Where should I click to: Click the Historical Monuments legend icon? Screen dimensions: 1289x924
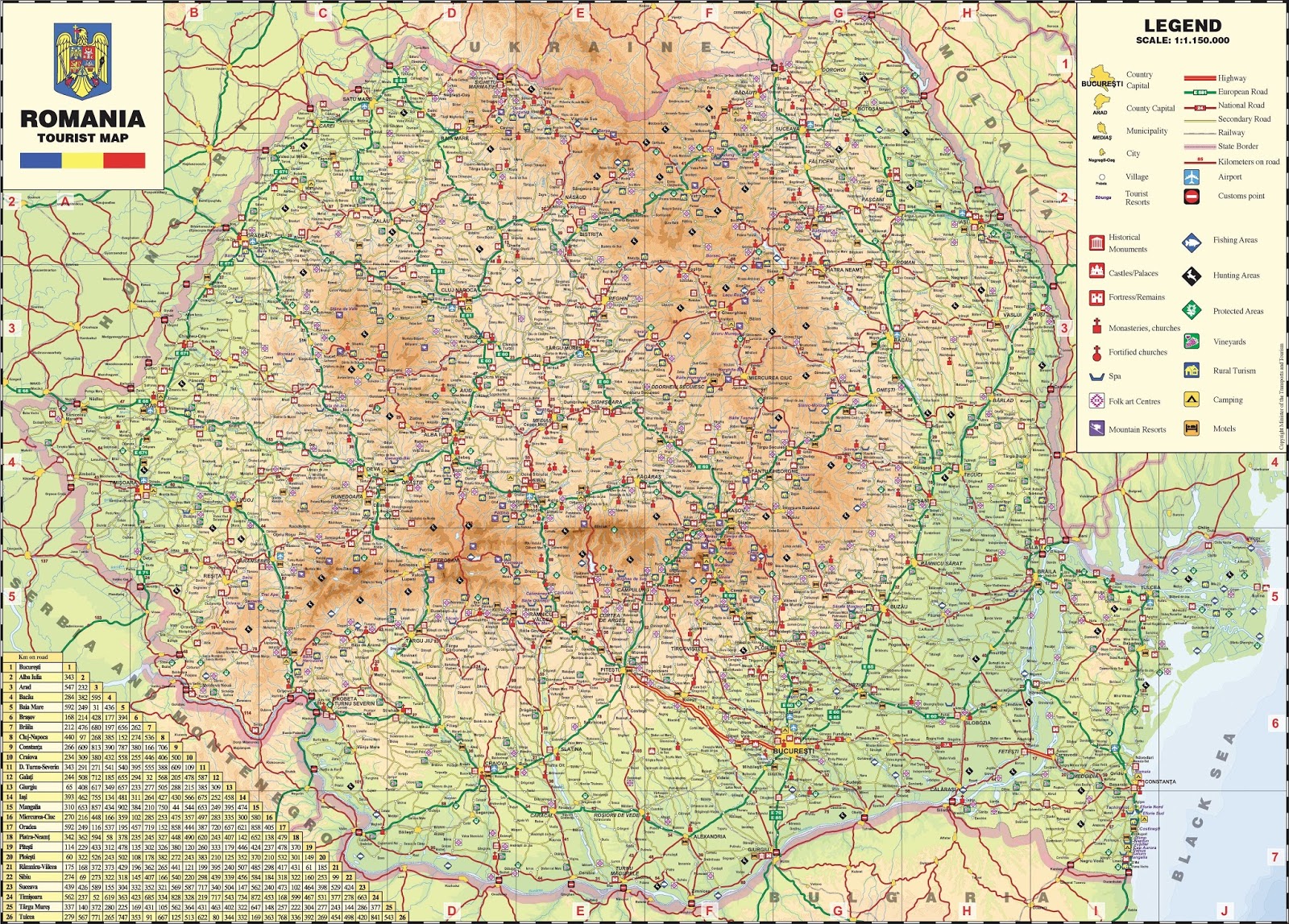tap(1096, 241)
